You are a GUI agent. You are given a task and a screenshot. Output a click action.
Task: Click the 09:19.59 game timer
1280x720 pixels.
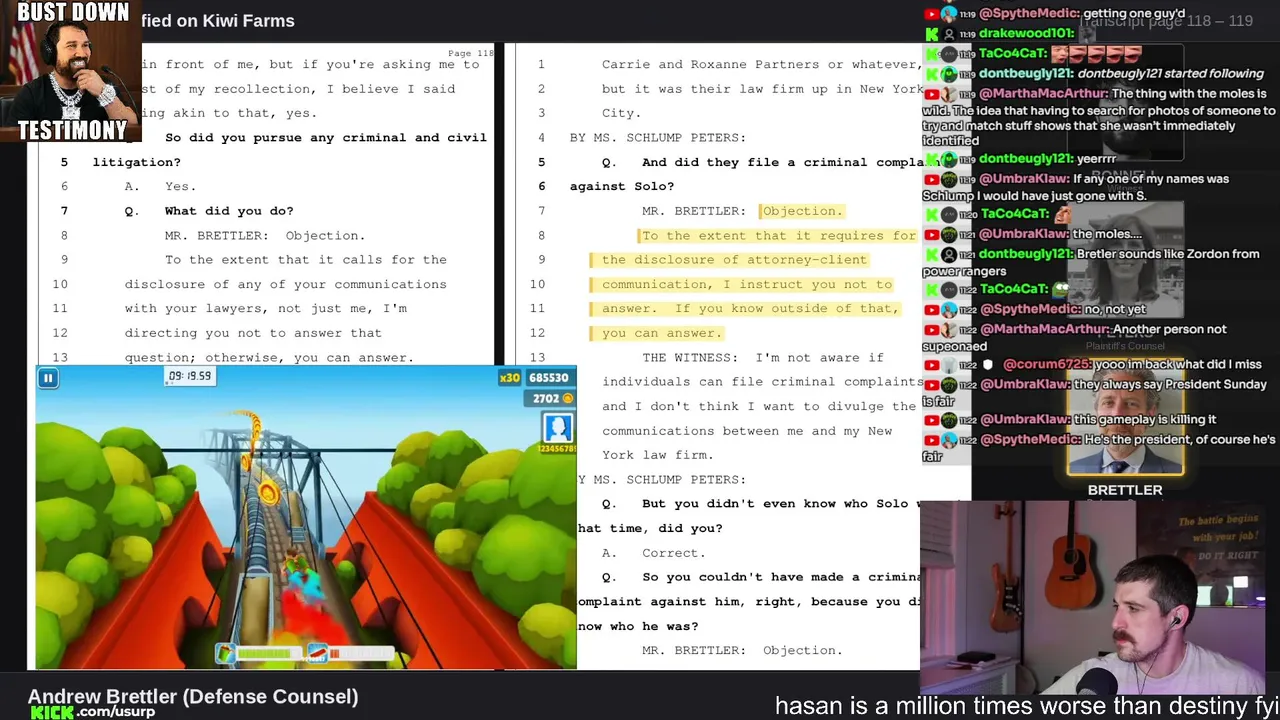tap(189, 376)
